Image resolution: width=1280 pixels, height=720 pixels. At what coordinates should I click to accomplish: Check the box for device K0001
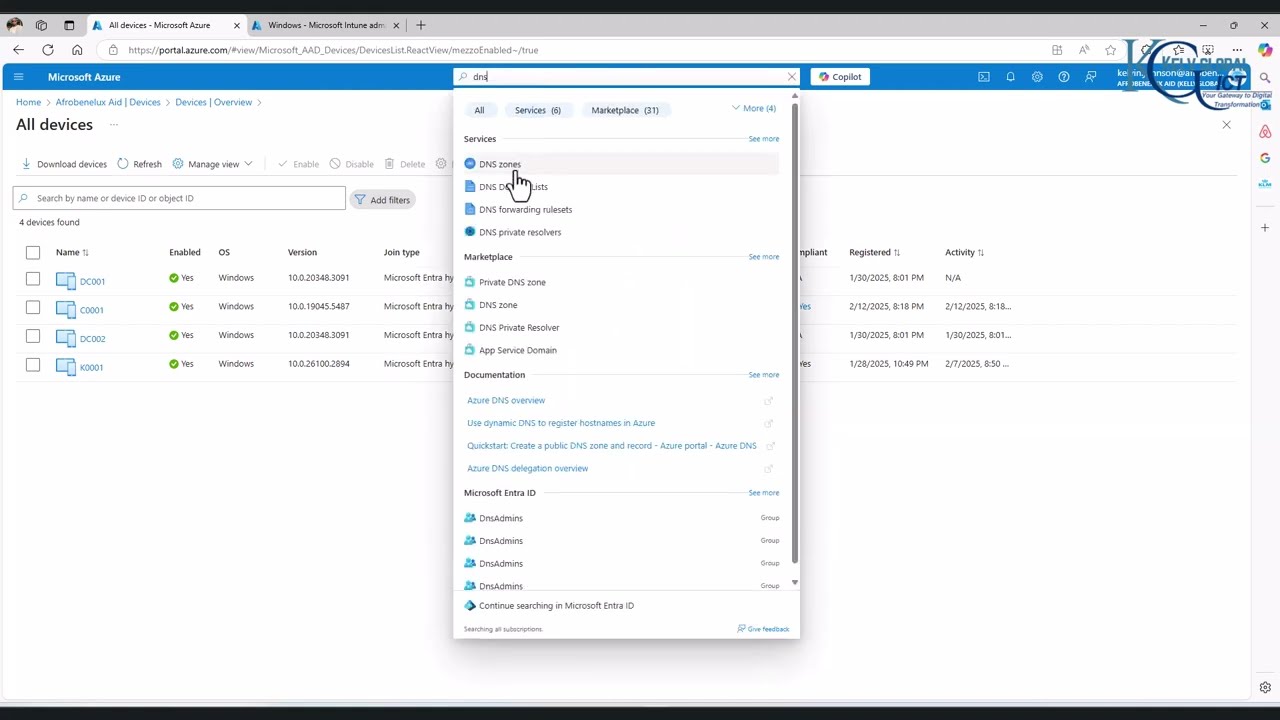point(33,364)
